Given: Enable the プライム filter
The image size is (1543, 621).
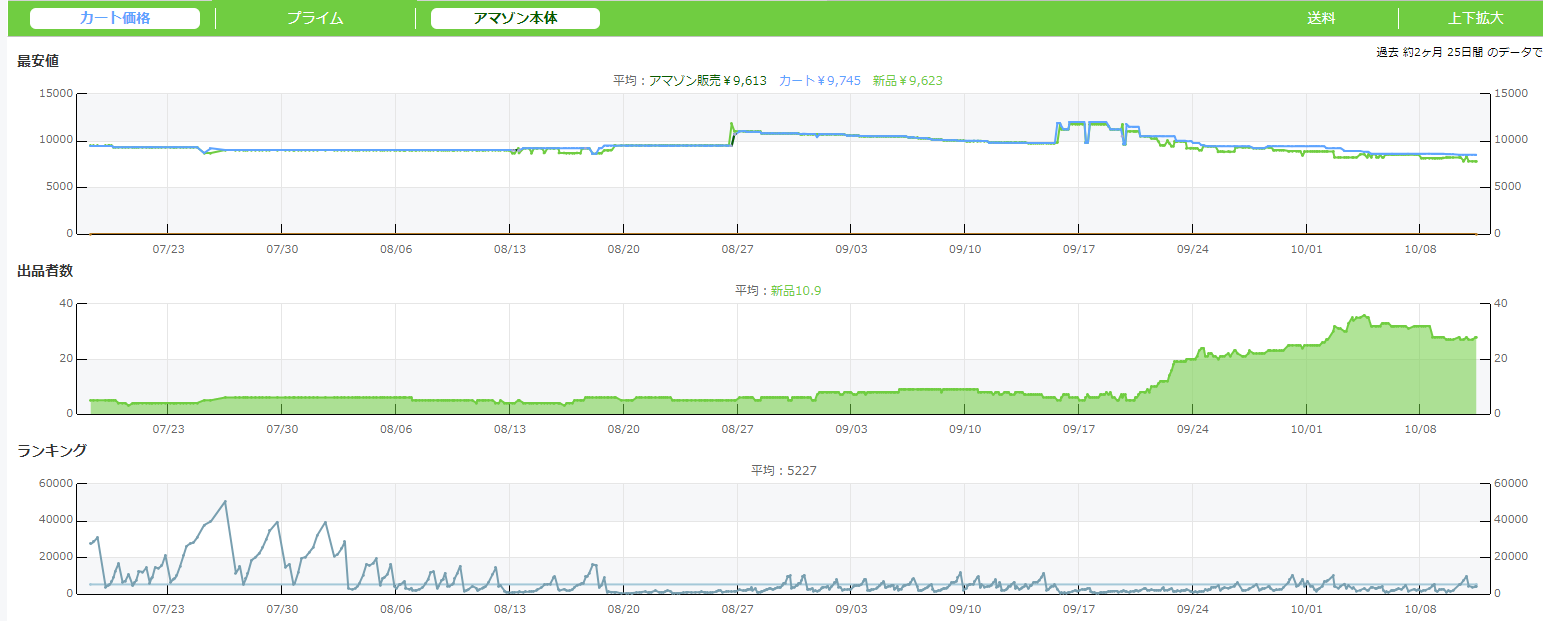Looking at the screenshot, I should click(x=315, y=18).
